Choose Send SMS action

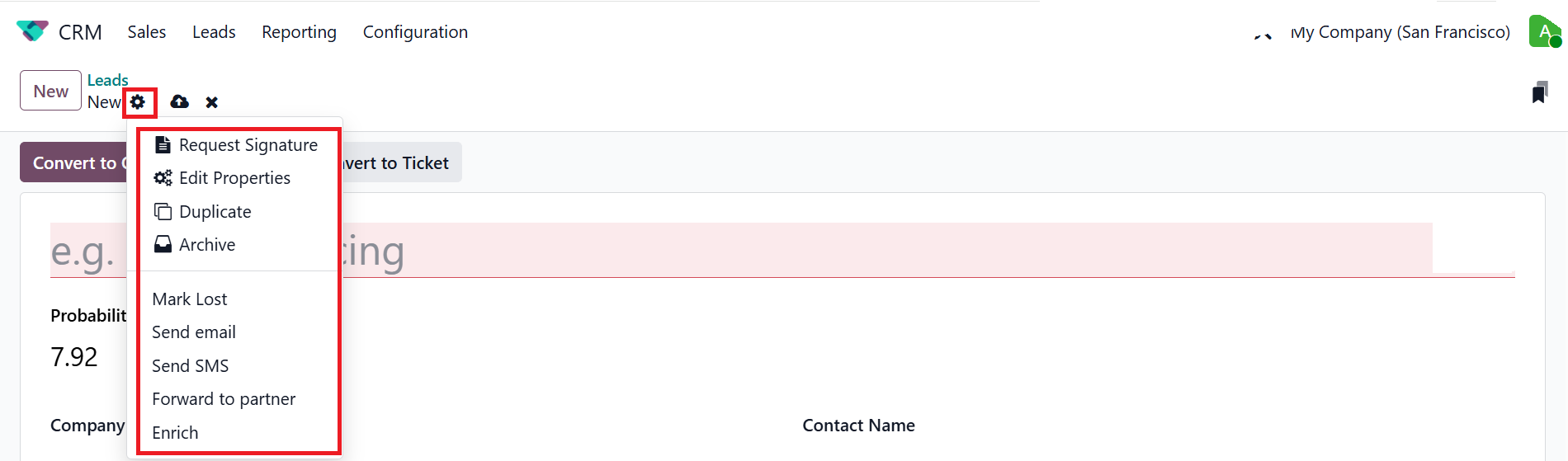coord(191,366)
